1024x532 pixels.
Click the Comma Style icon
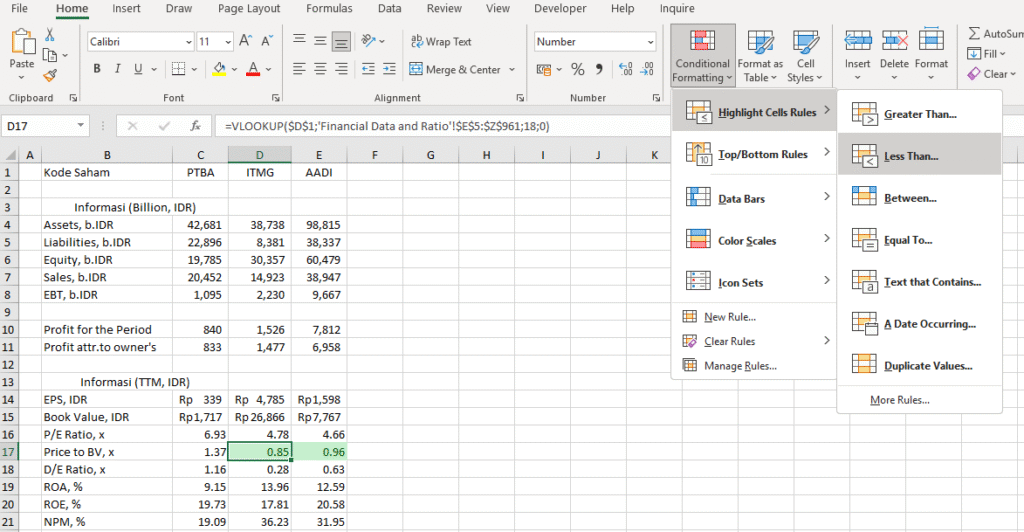(x=599, y=70)
